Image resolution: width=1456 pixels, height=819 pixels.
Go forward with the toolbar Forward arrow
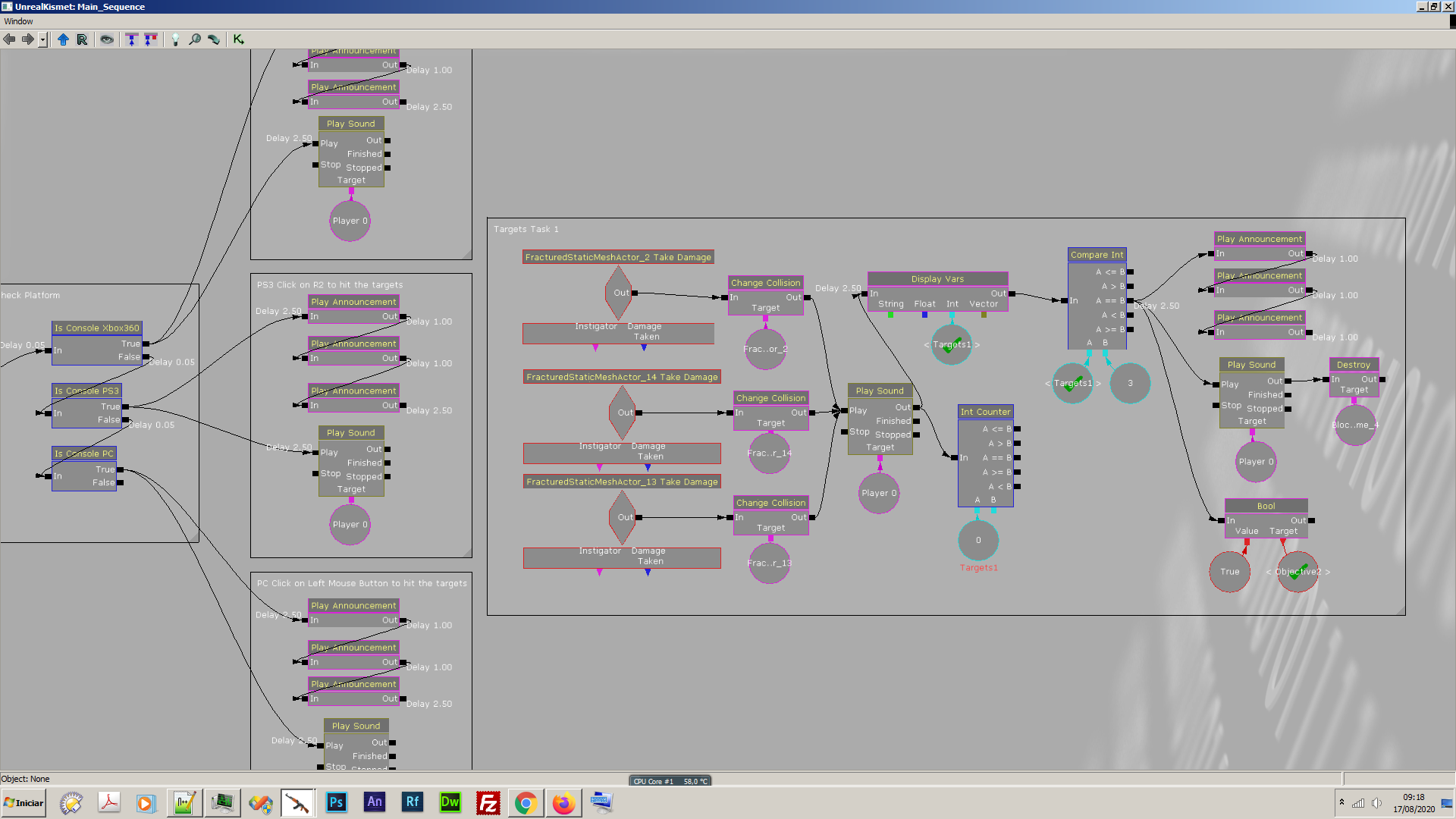[27, 39]
